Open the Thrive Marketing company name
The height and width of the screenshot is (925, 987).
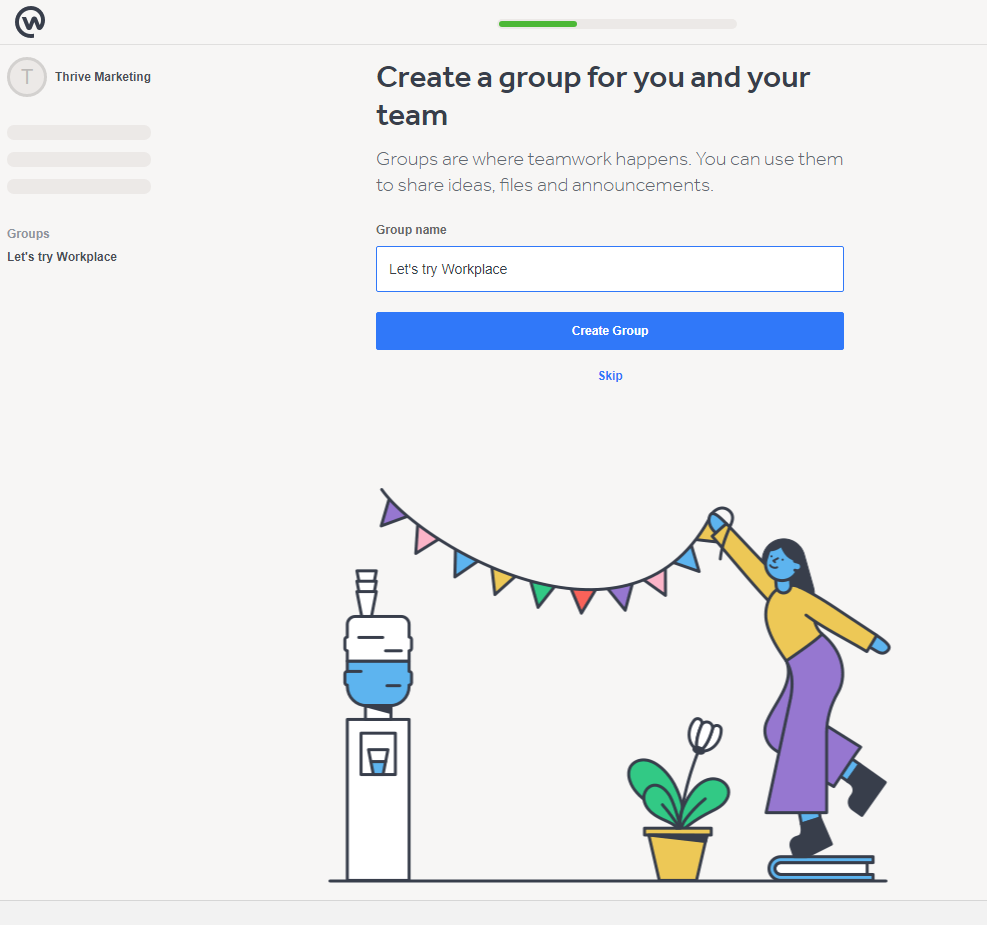coord(103,77)
